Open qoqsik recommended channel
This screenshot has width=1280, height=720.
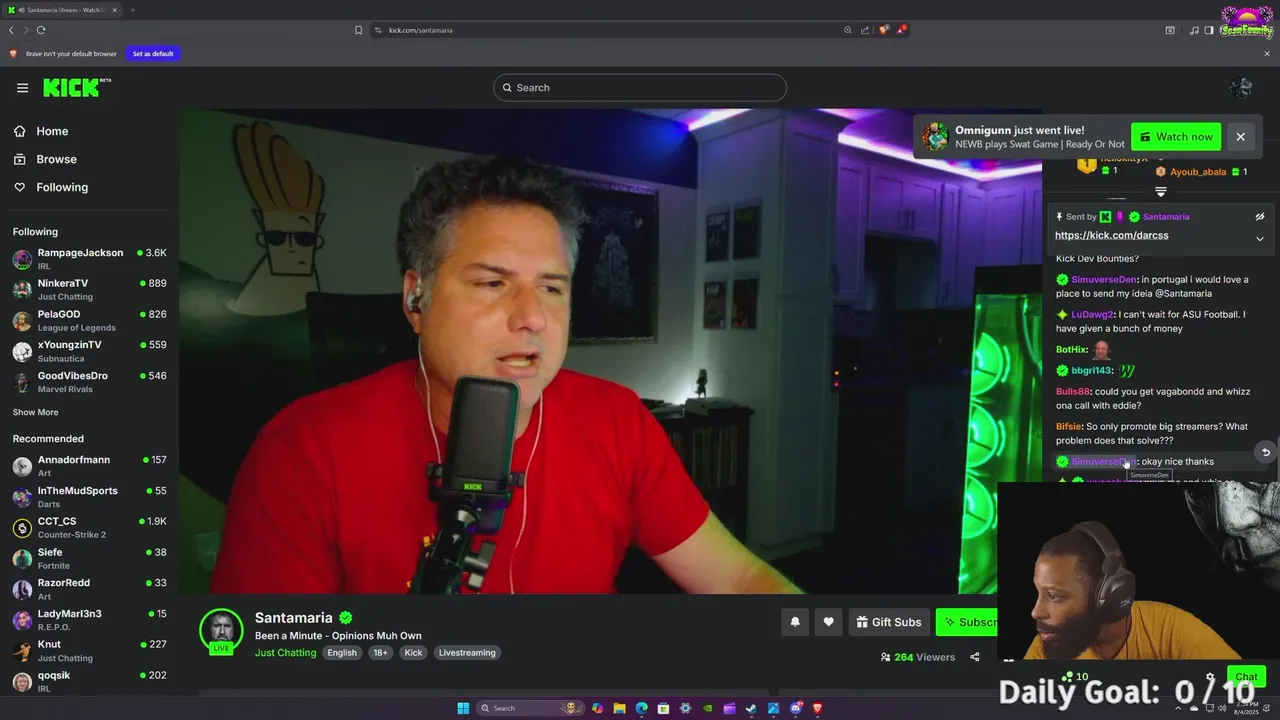[x=89, y=682]
